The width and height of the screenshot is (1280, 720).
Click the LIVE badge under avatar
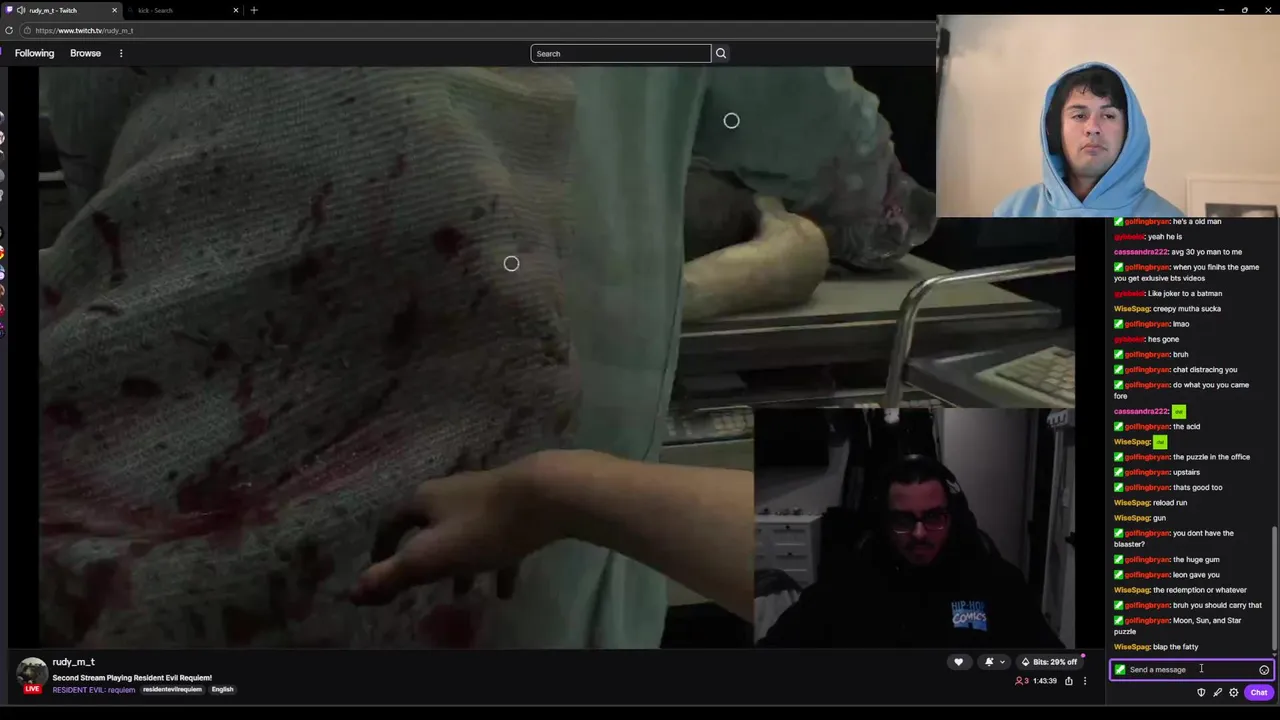point(32,688)
